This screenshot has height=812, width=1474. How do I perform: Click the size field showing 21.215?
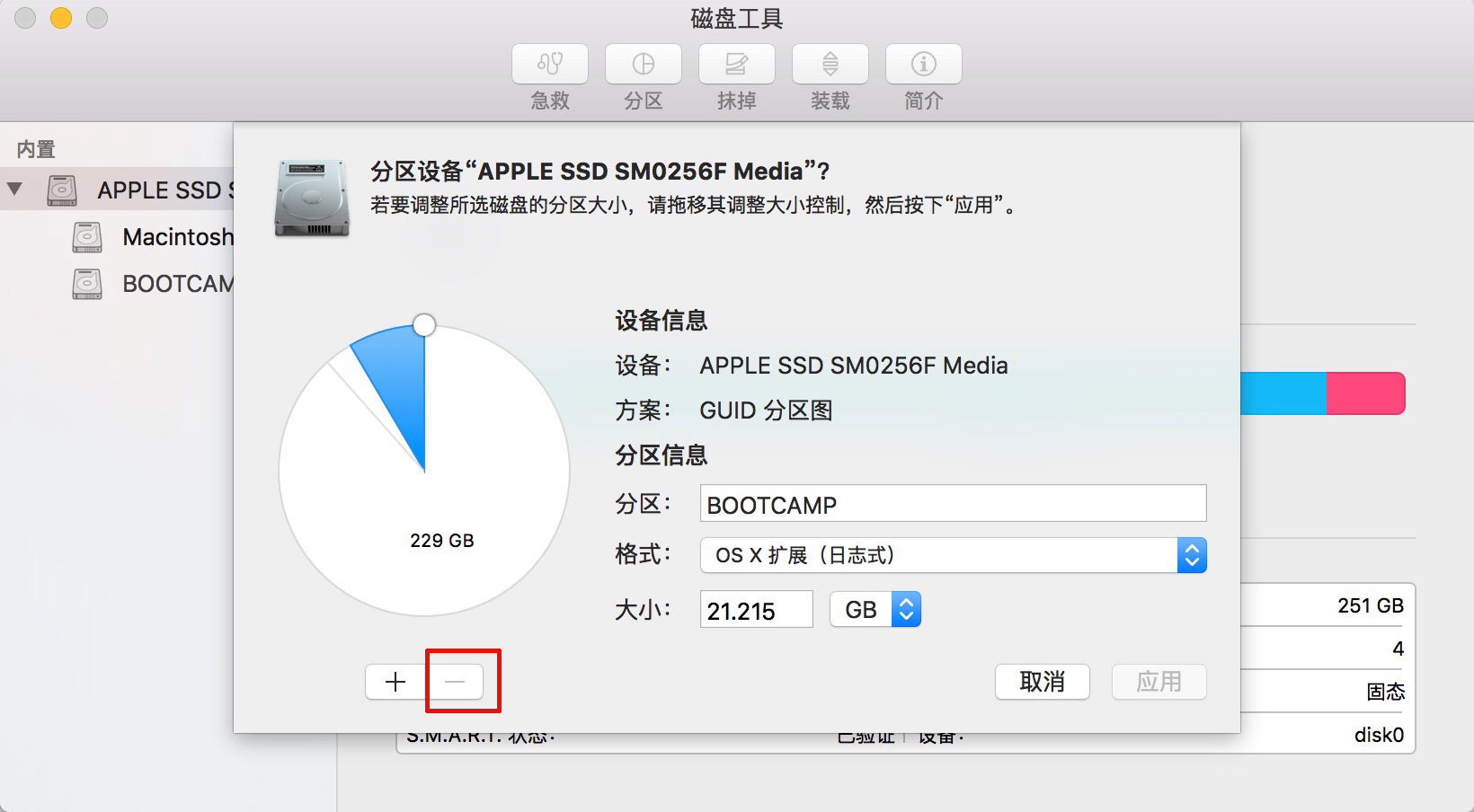[x=756, y=610]
